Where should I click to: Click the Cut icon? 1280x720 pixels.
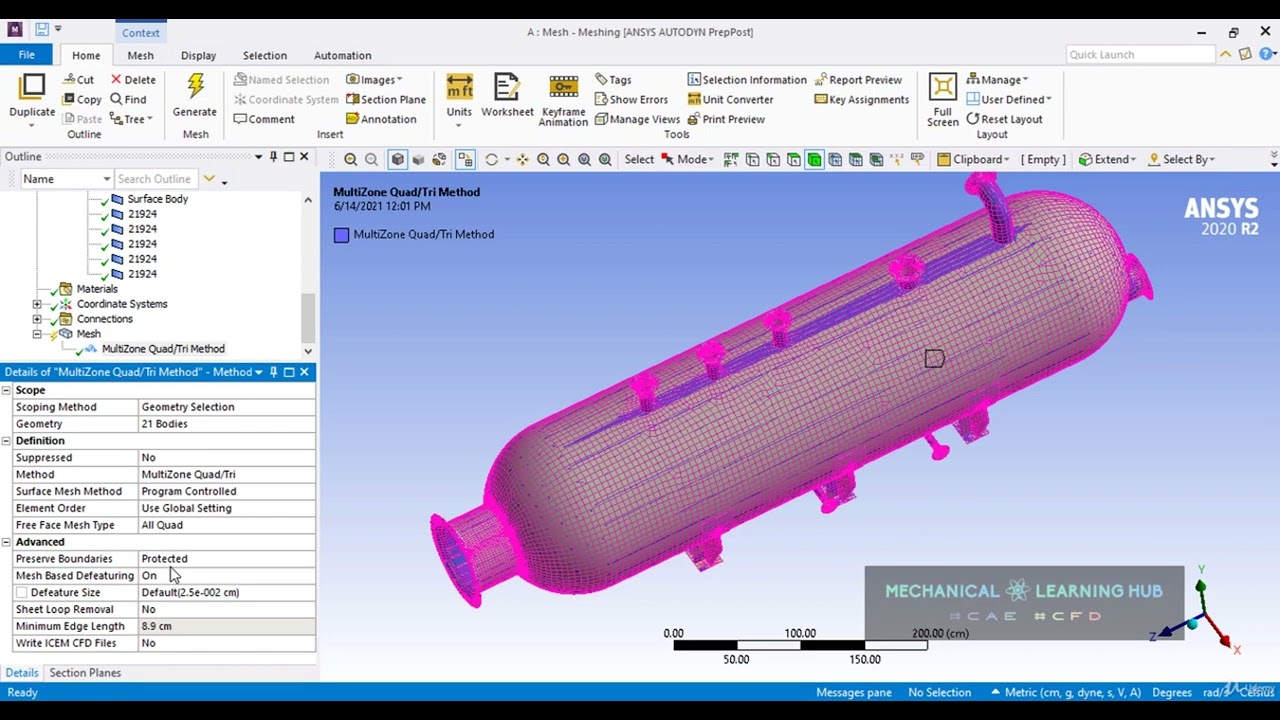[78, 80]
